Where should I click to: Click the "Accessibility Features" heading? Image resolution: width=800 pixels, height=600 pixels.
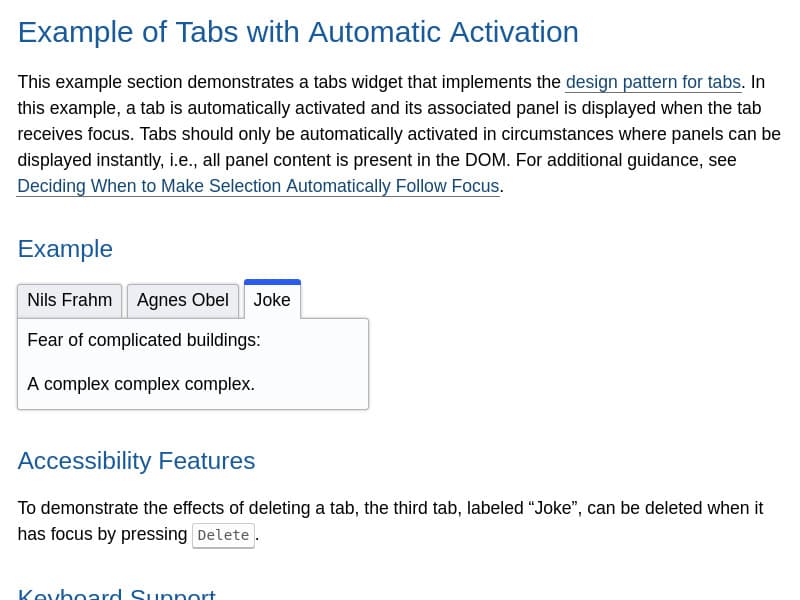[x=136, y=461]
